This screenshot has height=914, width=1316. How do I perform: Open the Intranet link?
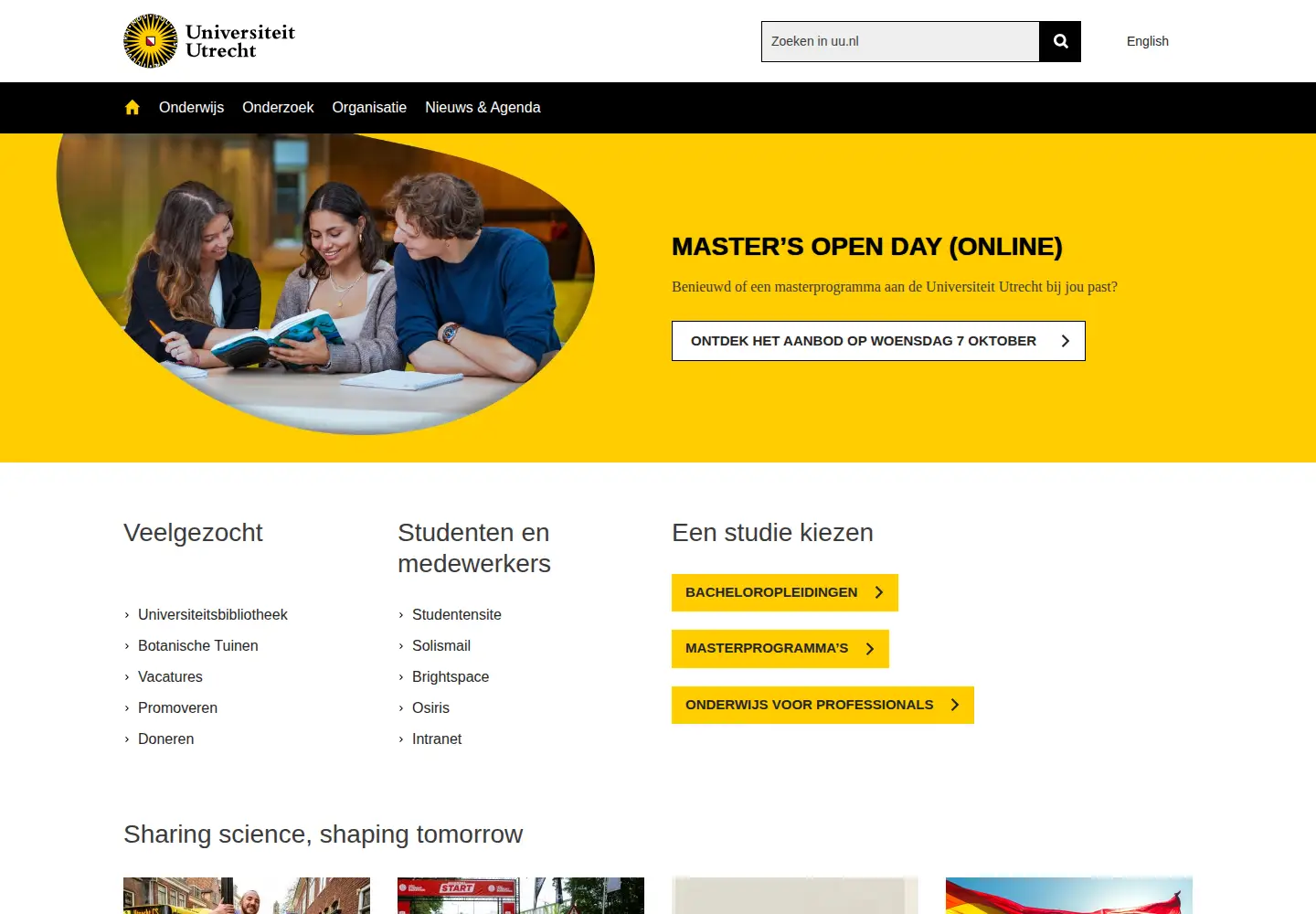(x=437, y=739)
